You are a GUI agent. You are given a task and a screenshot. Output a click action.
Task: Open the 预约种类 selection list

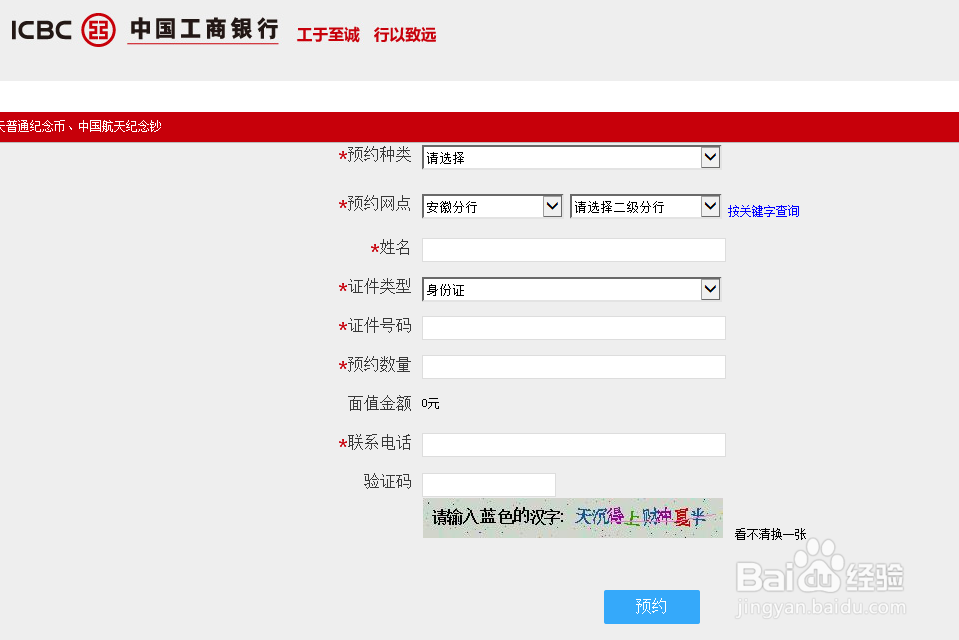(x=570, y=157)
